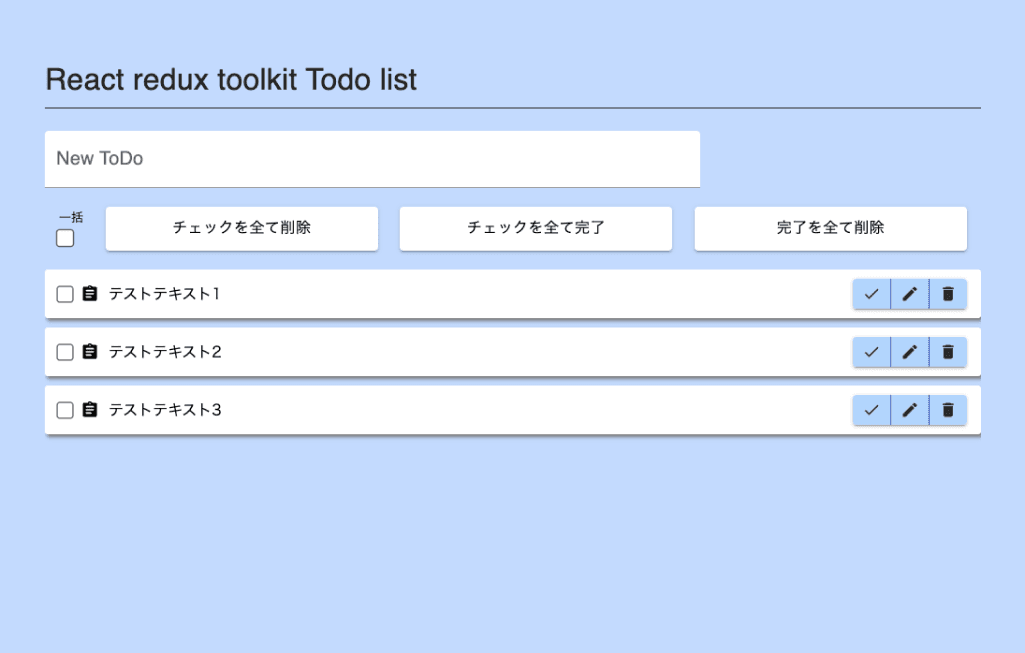The height and width of the screenshot is (653, 1025).
Task: Edit テストテキスト3 with the pencil icon
Action: click(x=909, y=410)
